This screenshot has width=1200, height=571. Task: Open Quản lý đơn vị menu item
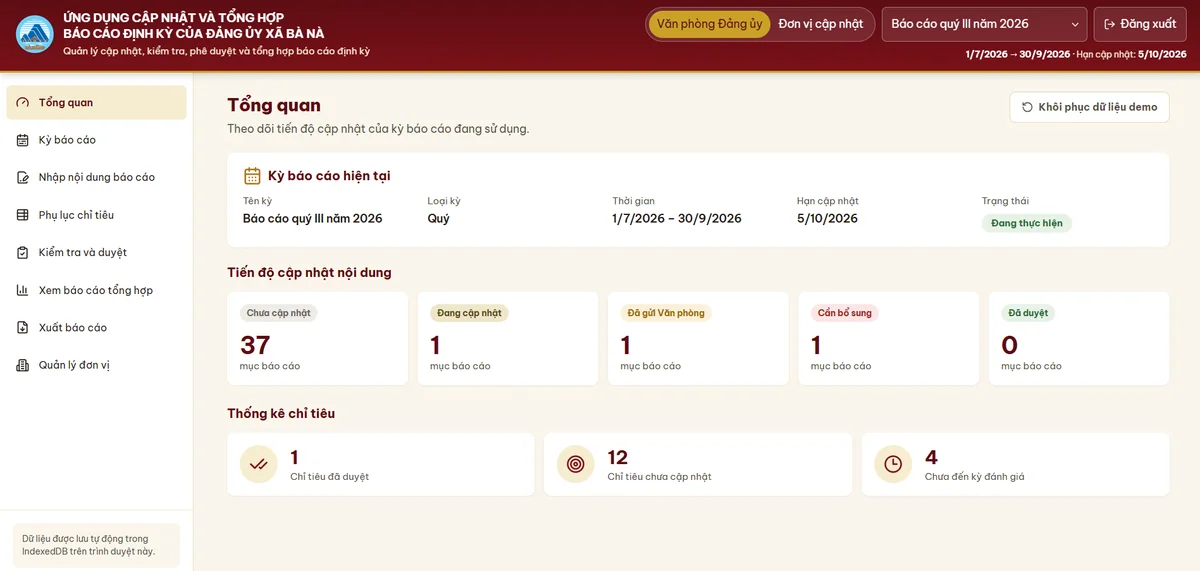pyautogui.click(x=96, y=365)
